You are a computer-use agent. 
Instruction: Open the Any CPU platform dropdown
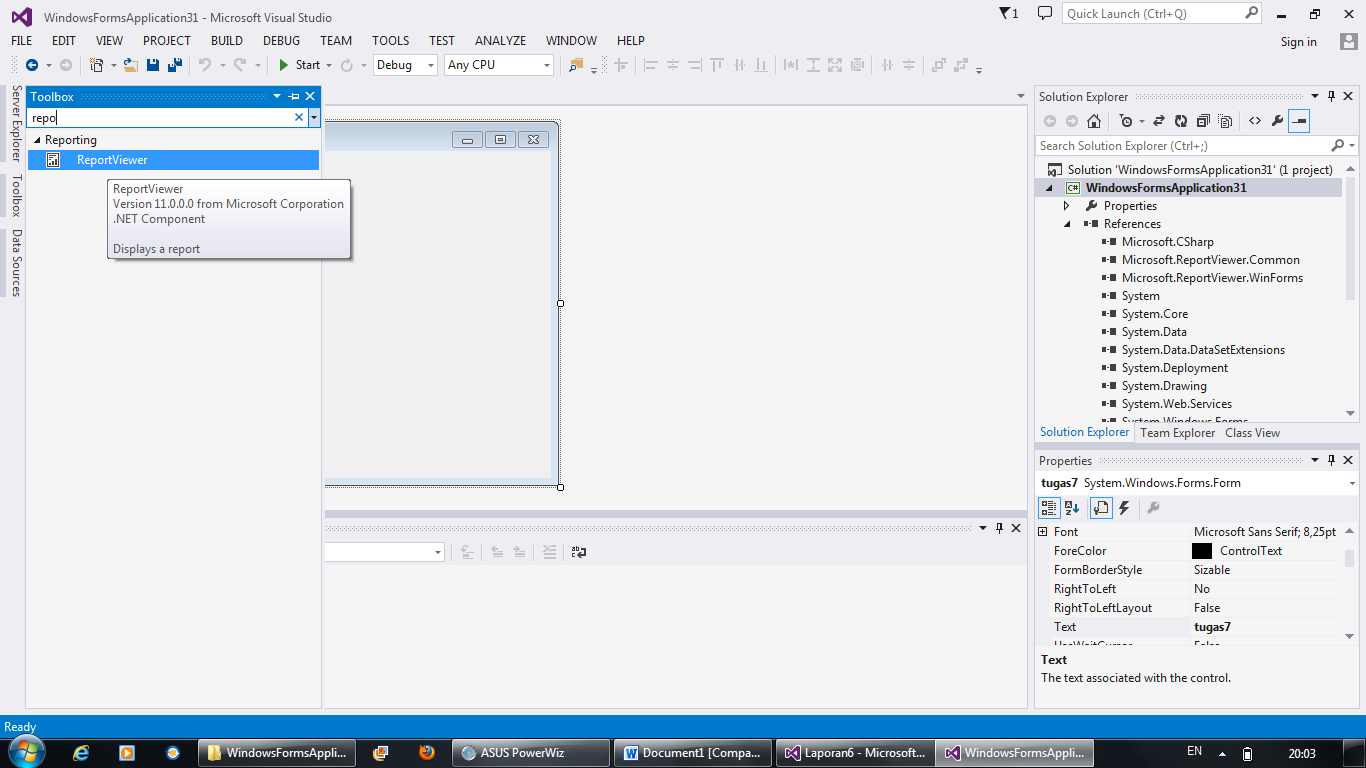(547, 64)
